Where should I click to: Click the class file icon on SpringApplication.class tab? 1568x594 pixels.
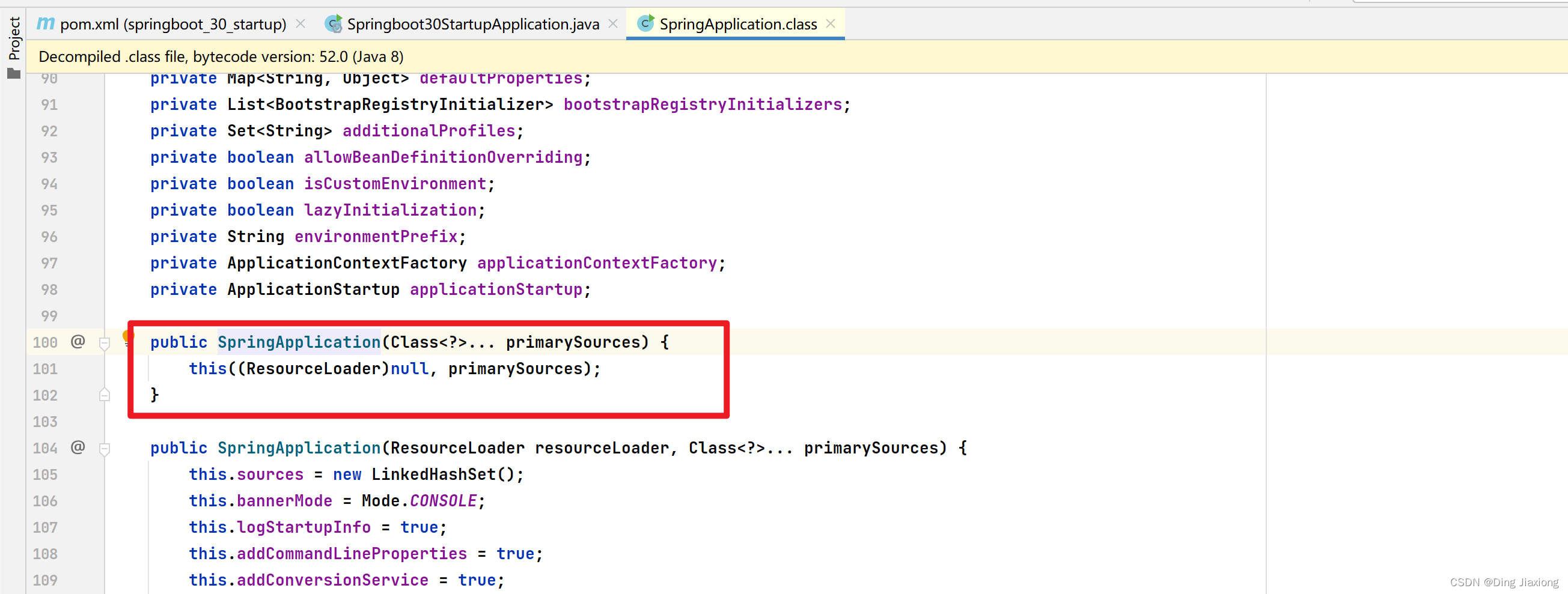[x=645, y=24]
